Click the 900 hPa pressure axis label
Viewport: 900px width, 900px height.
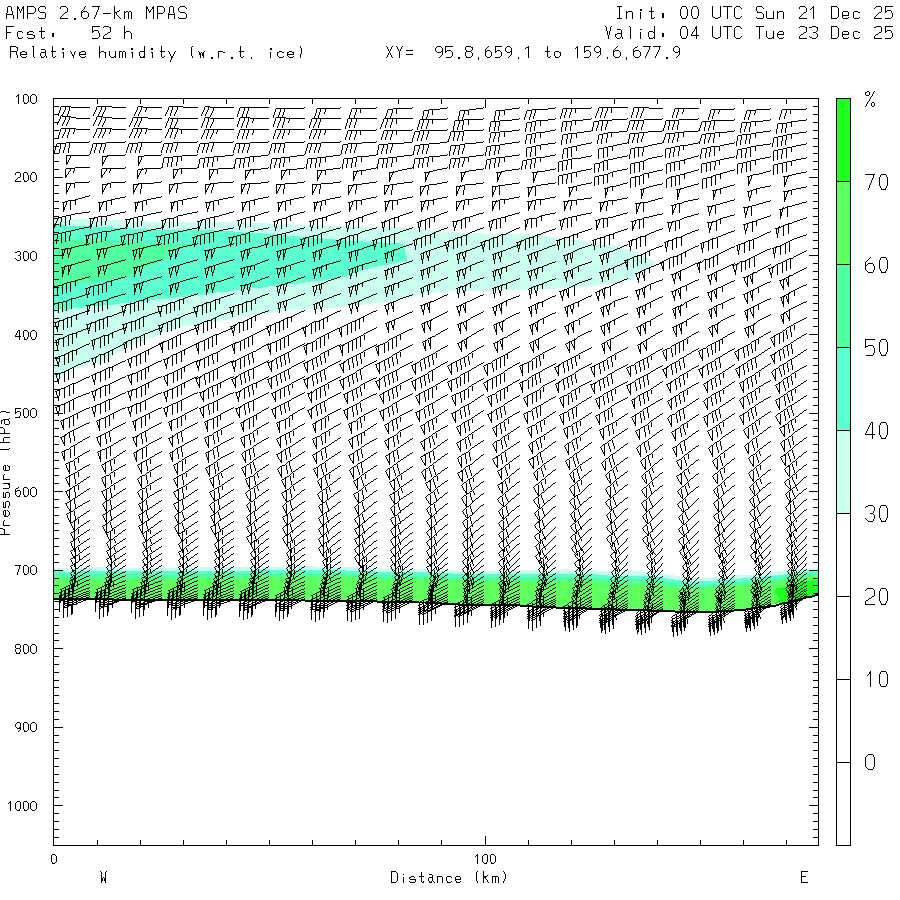(x=26, y=727)
